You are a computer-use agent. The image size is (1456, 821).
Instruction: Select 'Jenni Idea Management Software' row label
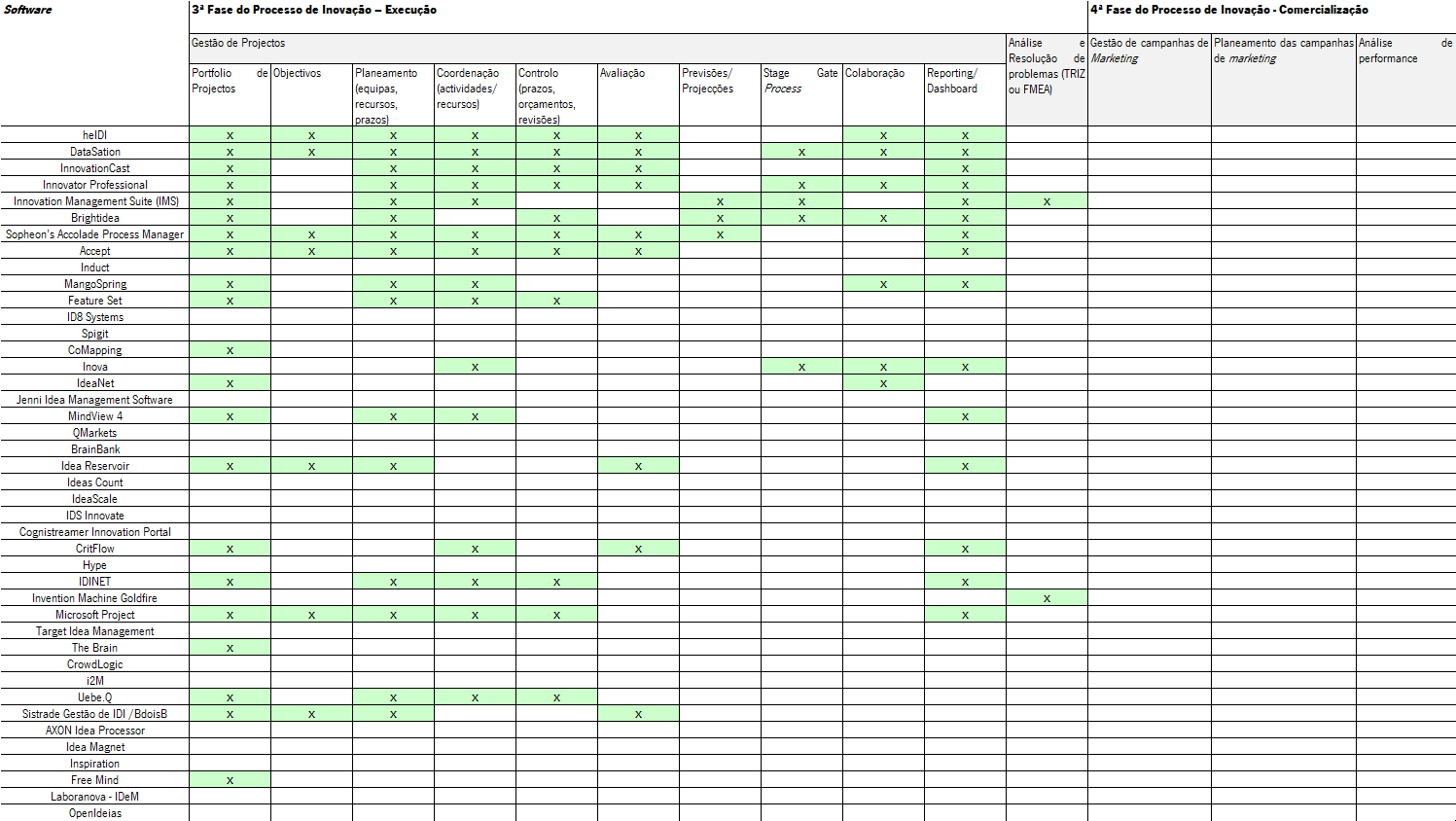94,400
